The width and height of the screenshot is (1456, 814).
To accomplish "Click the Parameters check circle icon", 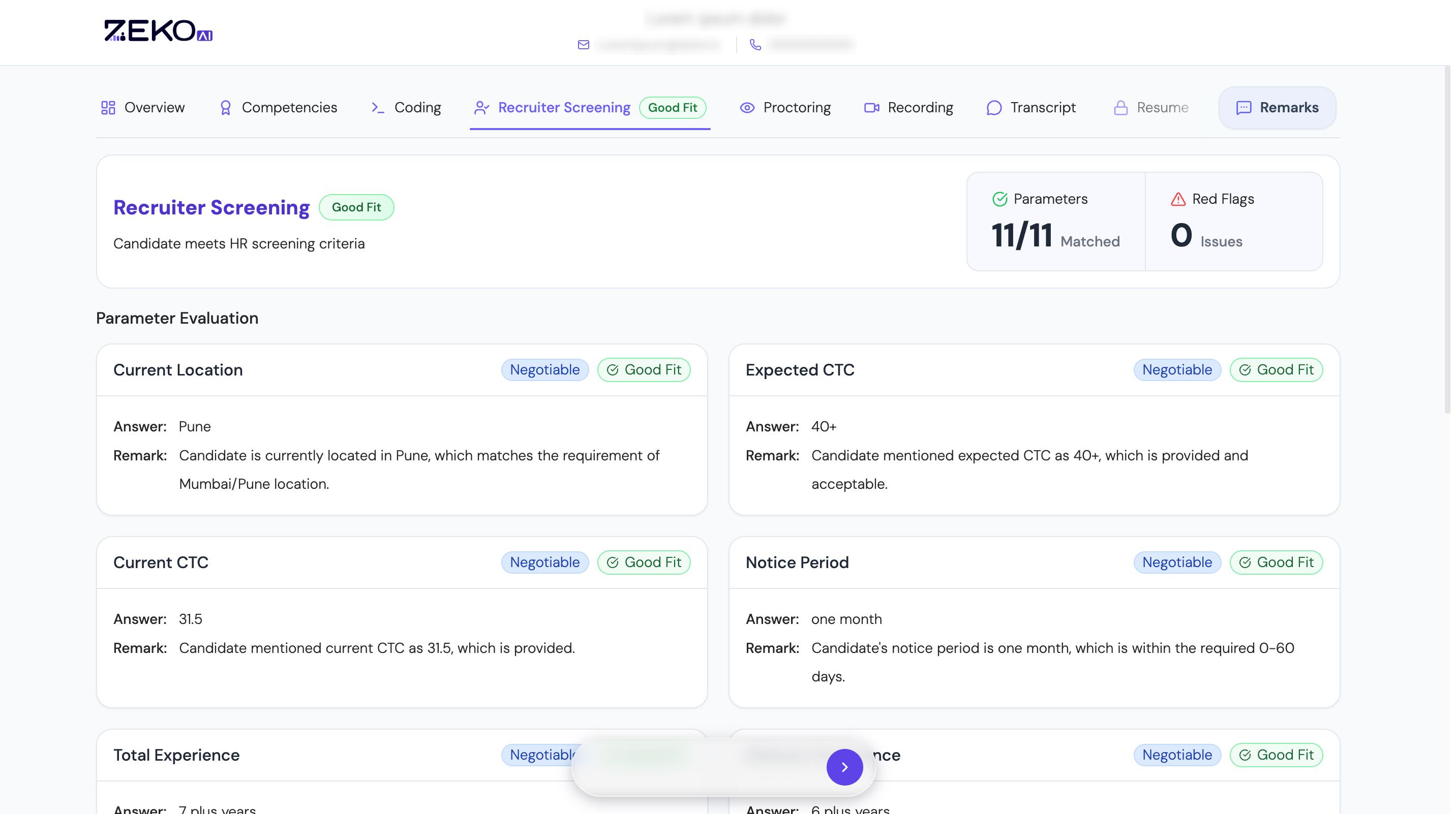I will (x=999, y=199).
